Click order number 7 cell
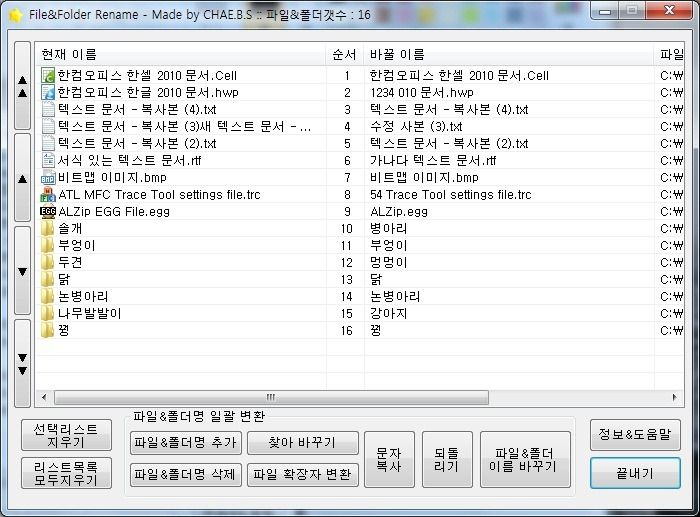The image size is (700, 517). click(346, 178)
